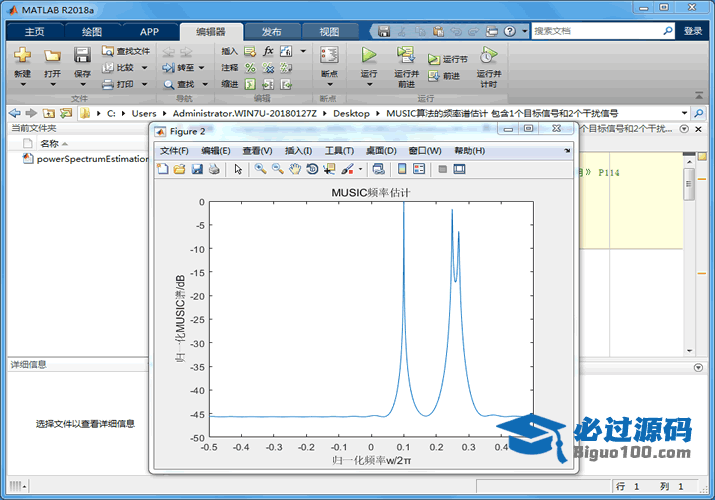715x500 pixels.
Task: Open Figure 2 File (文件) menu
Action: pyautogui.click(x=174, y=151)
